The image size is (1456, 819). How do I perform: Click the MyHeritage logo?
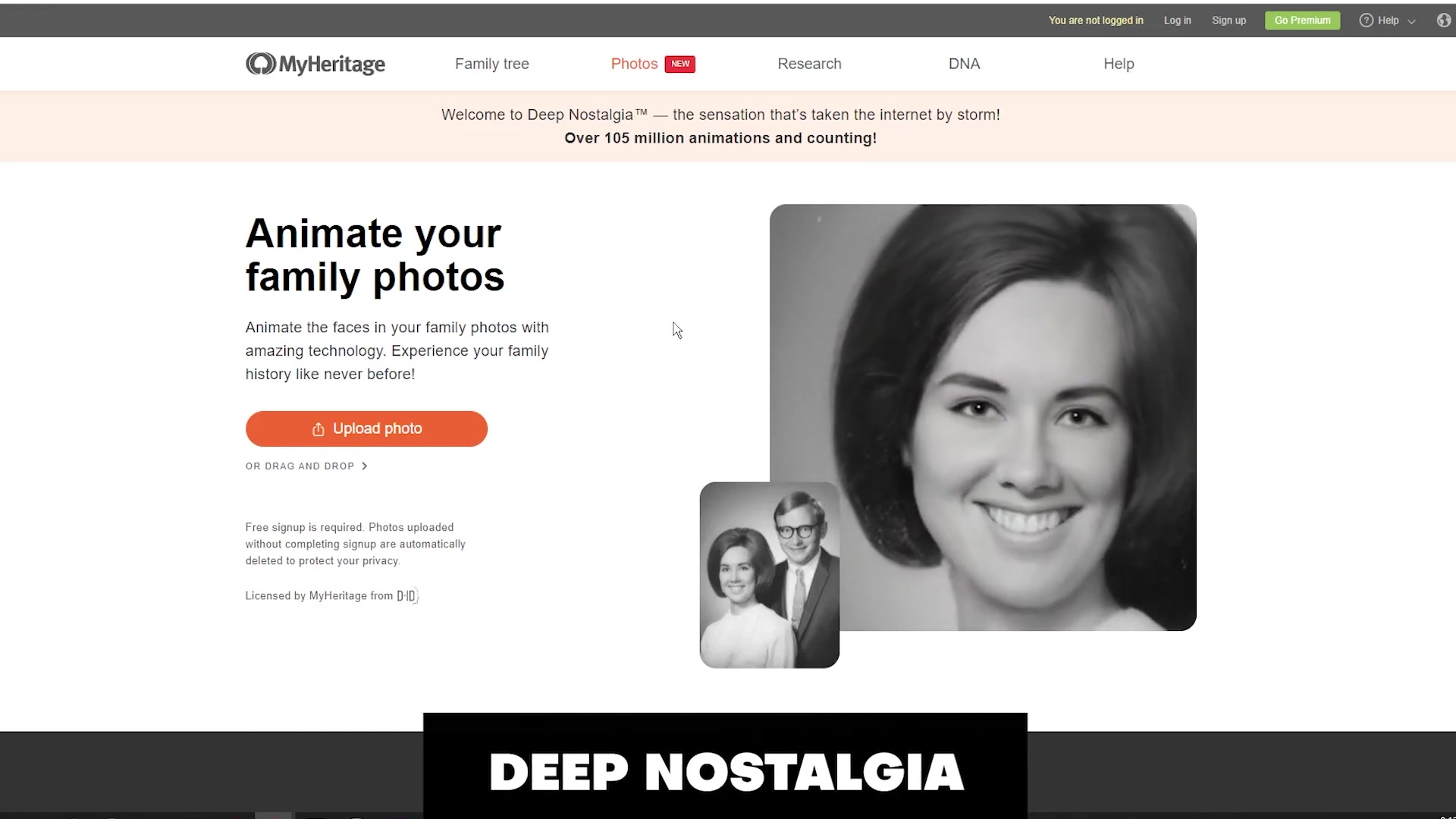315,64
